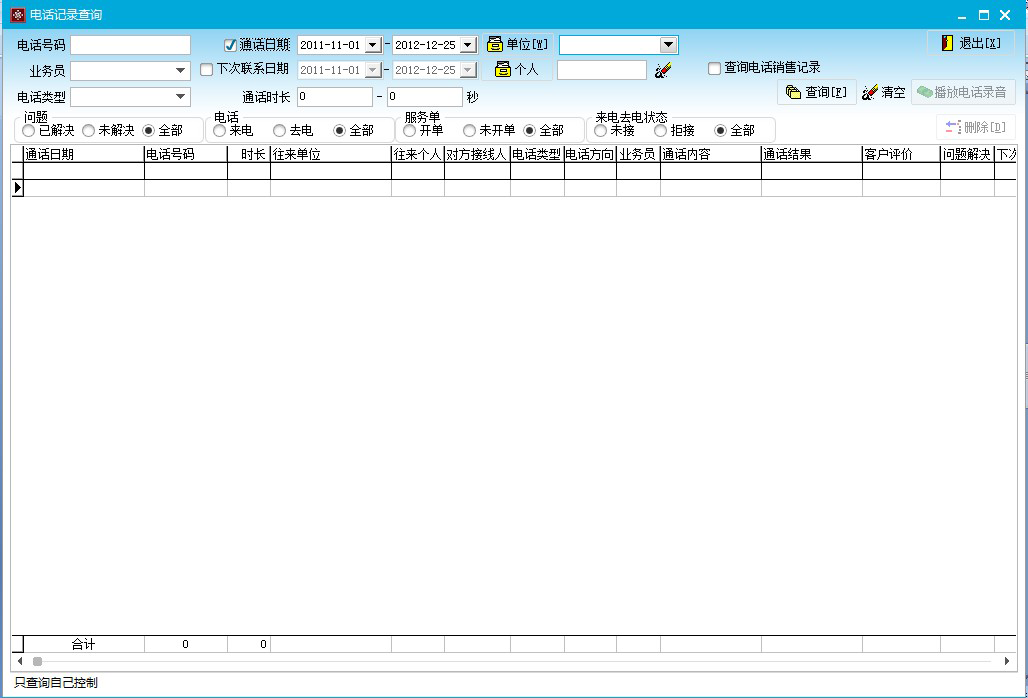Screen dimensions: 1028x698
Task: Select 全部 radio in 来电去电状态 group
Action: pyautogui.click(x=721, y=131)
